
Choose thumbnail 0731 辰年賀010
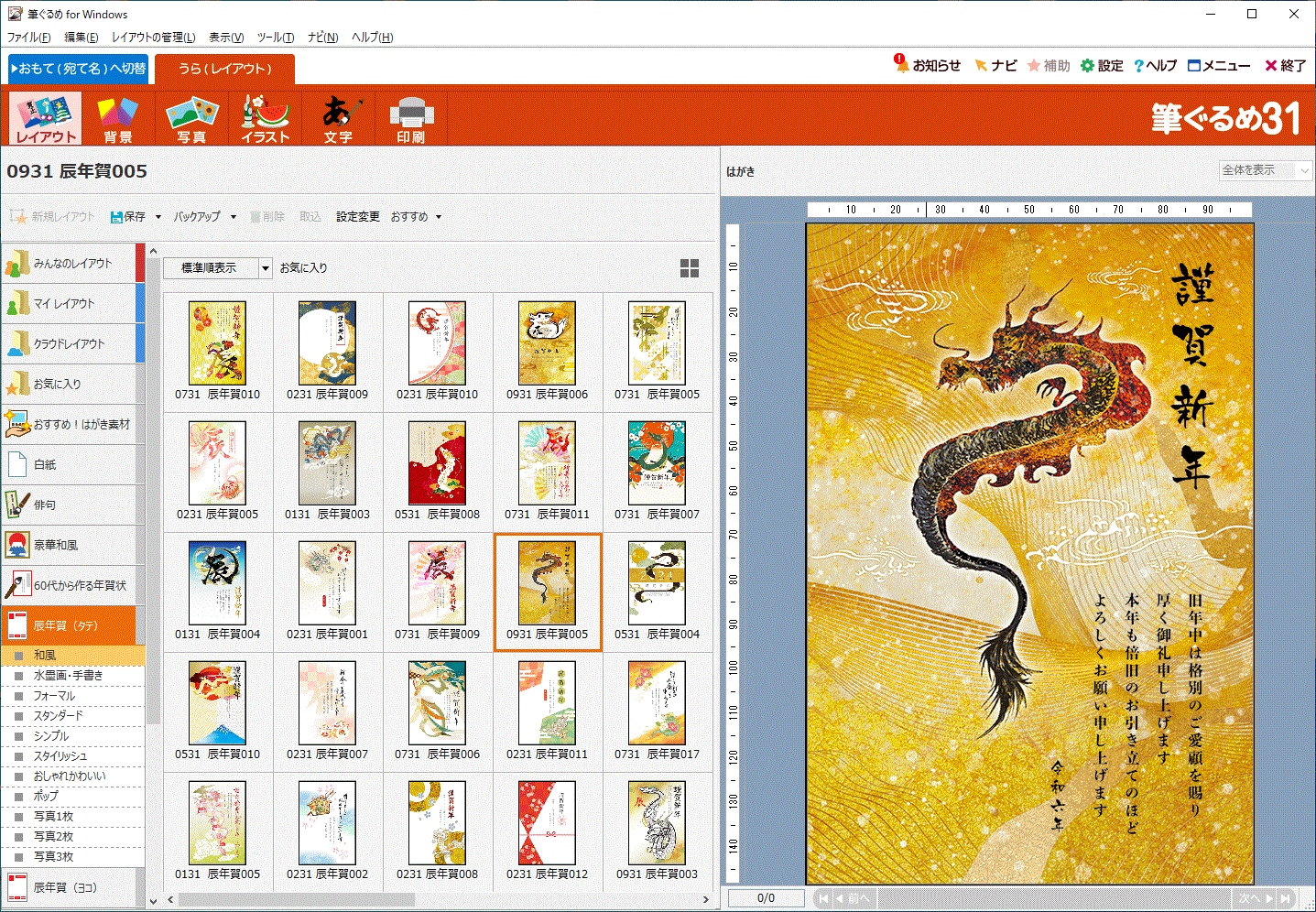pos(218,353)
